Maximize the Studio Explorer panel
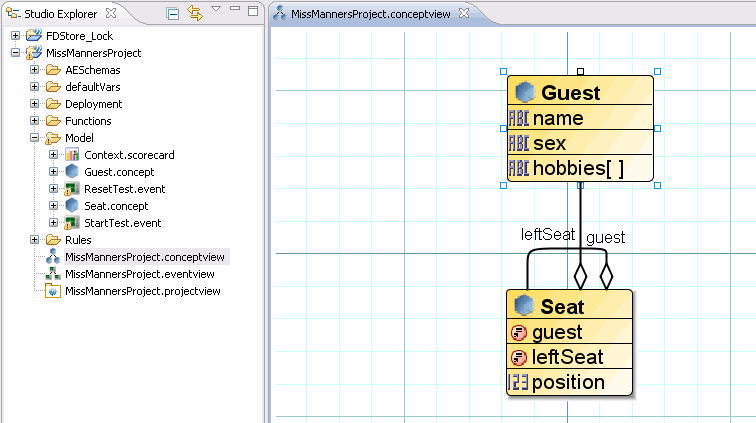The height and width of the screenshot is (423, 756). coord(253,11)
